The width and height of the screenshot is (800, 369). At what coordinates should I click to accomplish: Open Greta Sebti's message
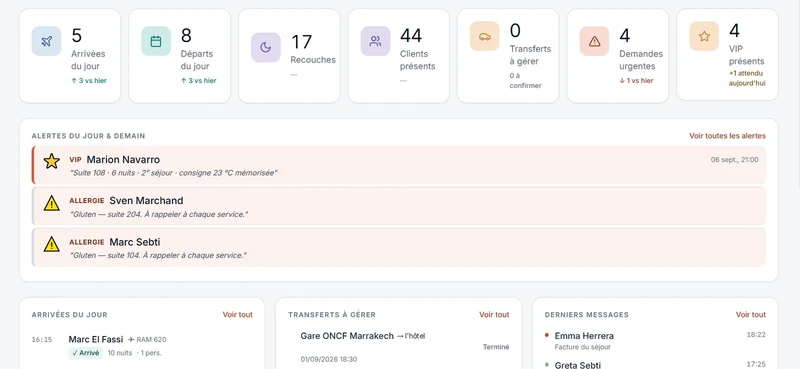point(578,364)
